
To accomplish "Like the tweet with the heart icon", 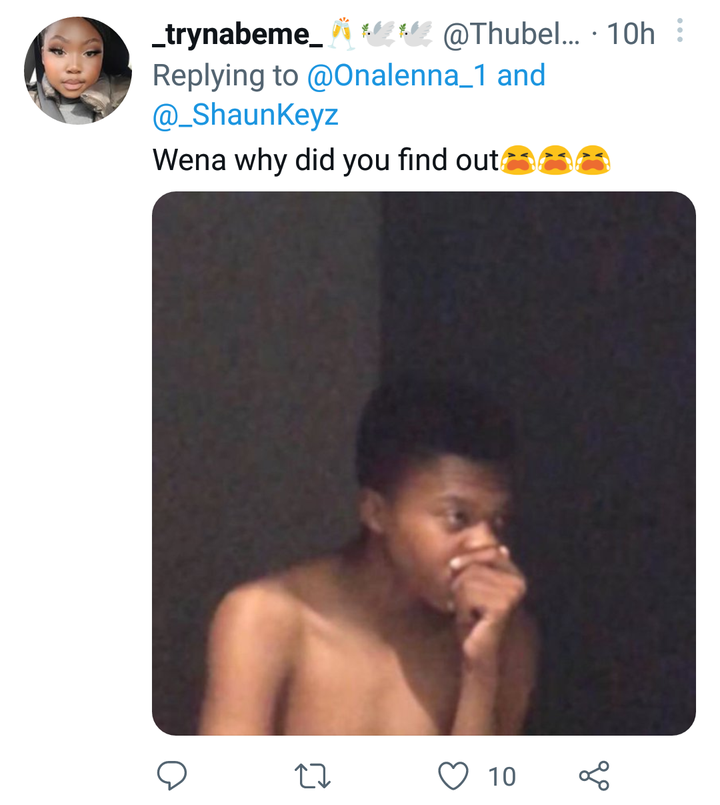I will point(453,775).
